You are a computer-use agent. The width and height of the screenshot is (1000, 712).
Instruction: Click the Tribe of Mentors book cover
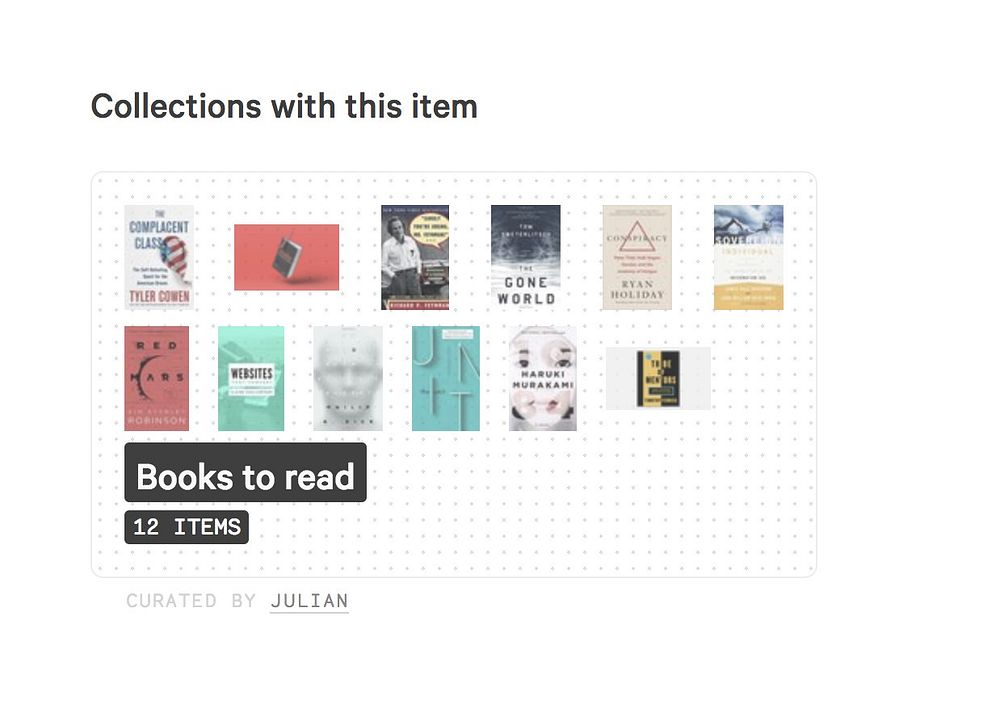pos(658,378)
